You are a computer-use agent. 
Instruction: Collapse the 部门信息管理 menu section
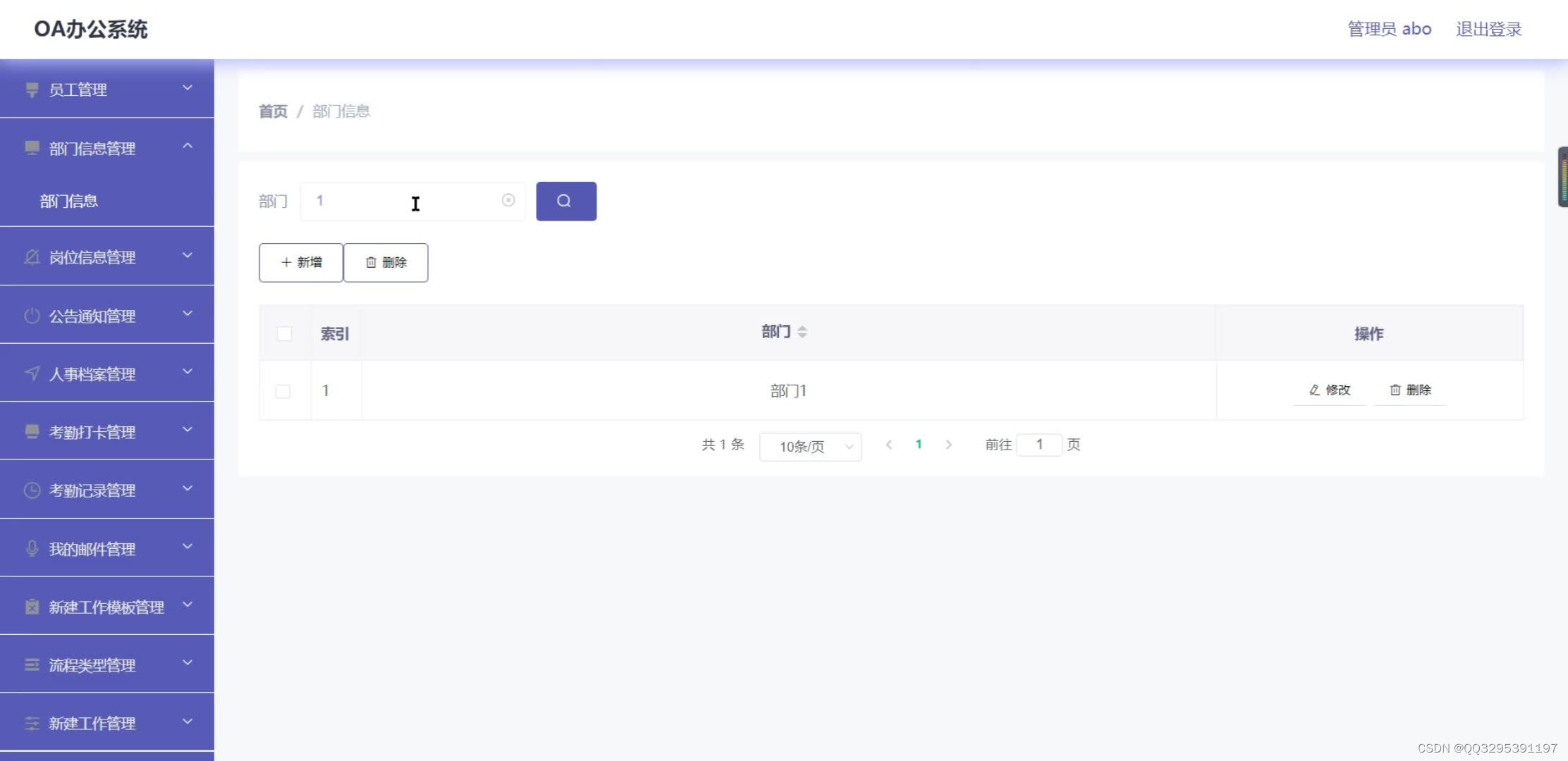pyautogui.click(x=187, y=146)
